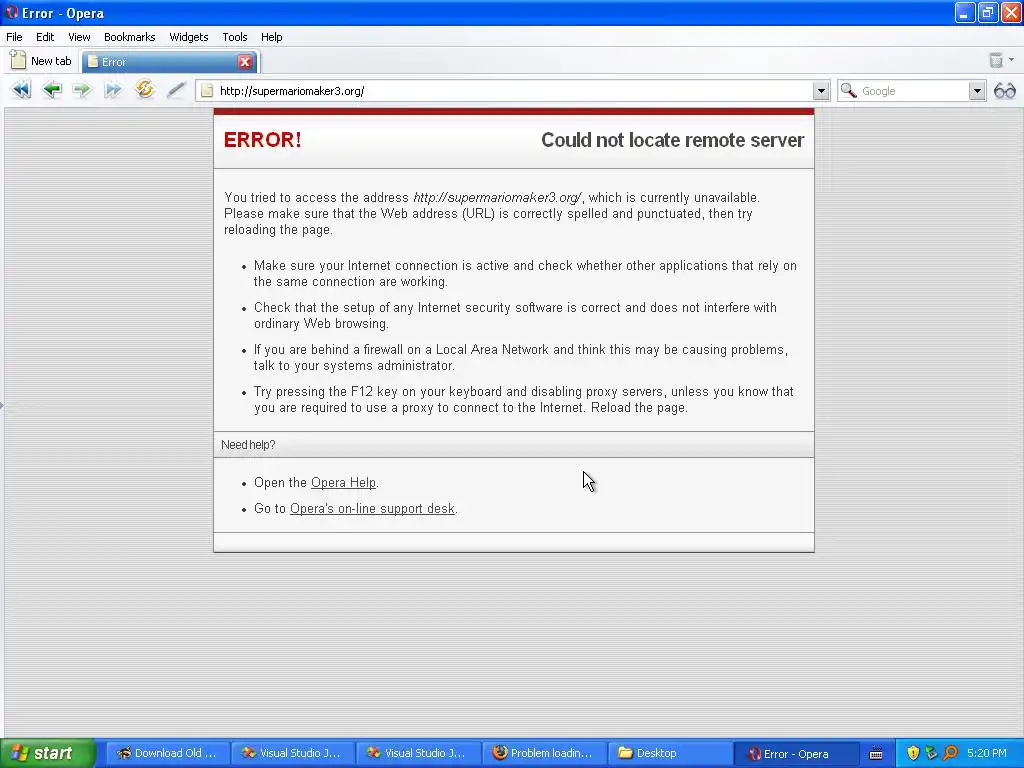Click the orange magnifier tray icon
Screen dimensions: 1024x768
[x=950, y=753]
